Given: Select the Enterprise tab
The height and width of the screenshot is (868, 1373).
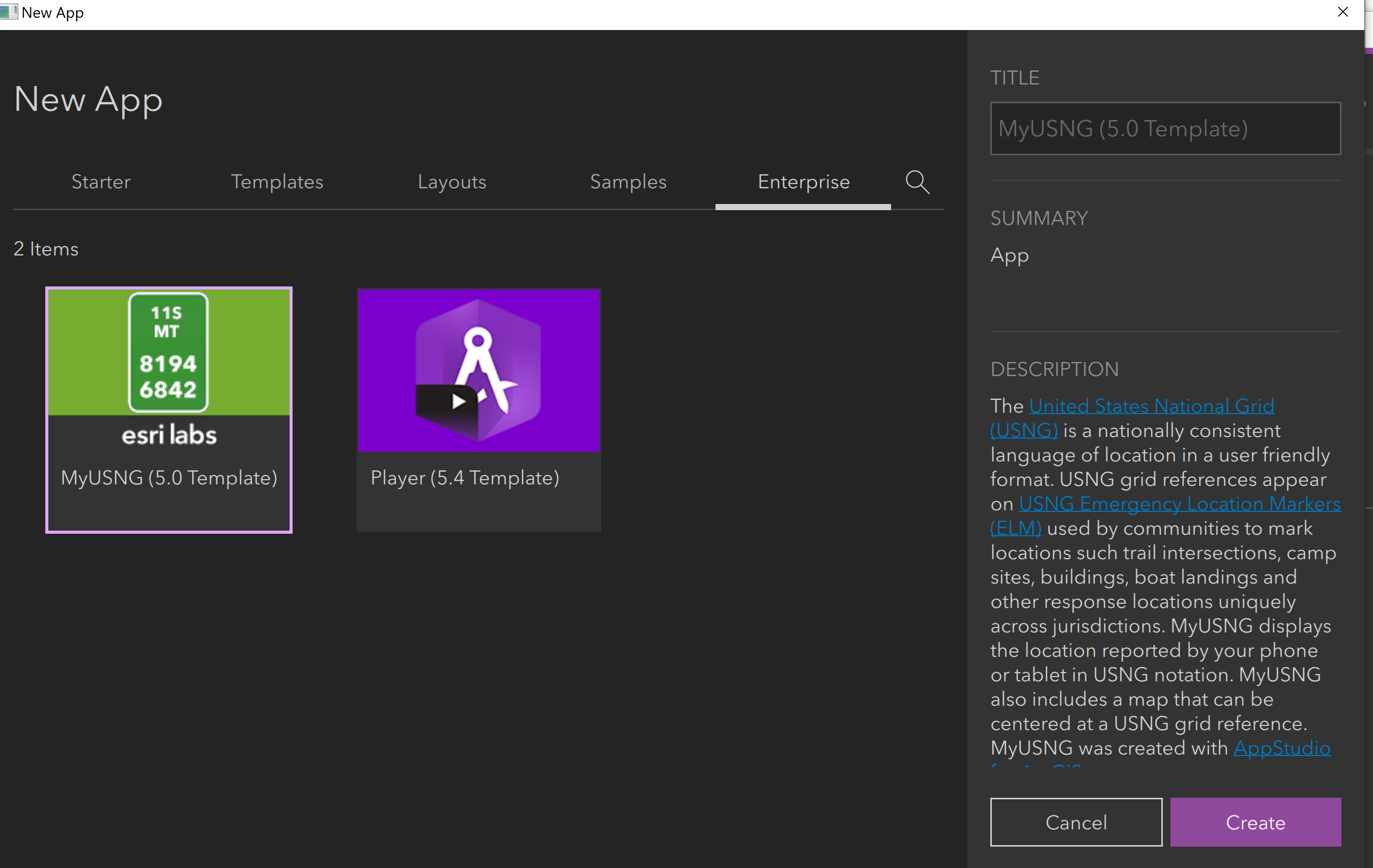Looking at the screenshot, I should tap(804, 182).
